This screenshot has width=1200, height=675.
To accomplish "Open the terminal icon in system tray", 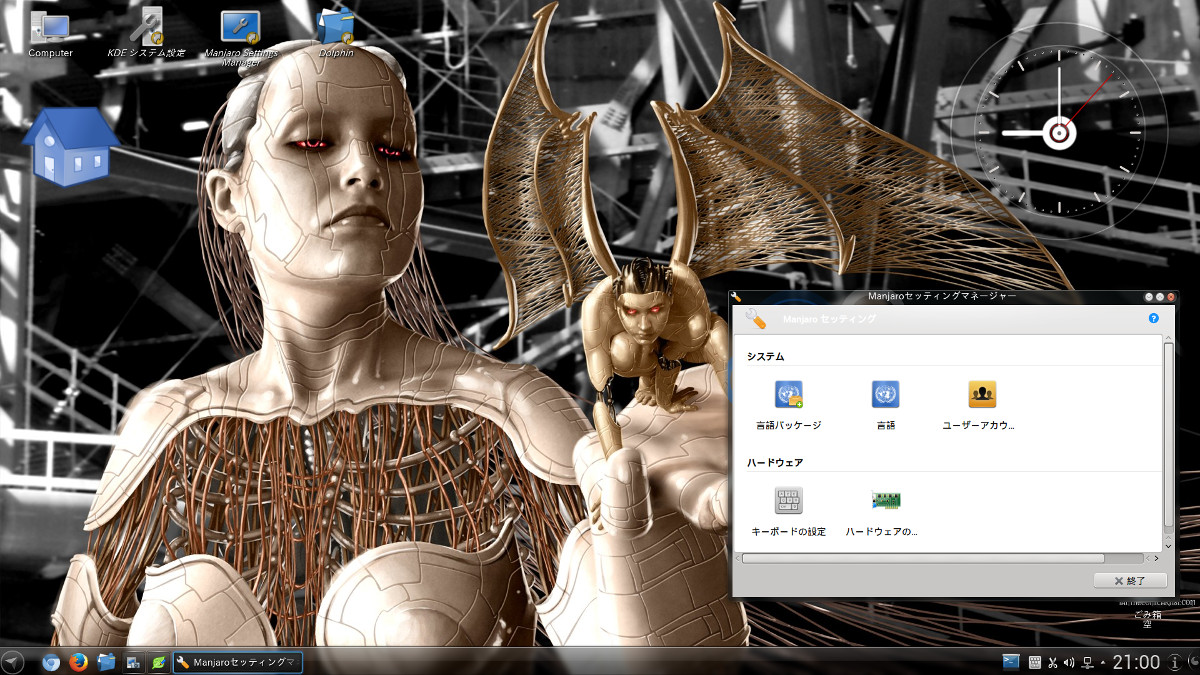I will 1011,662.
